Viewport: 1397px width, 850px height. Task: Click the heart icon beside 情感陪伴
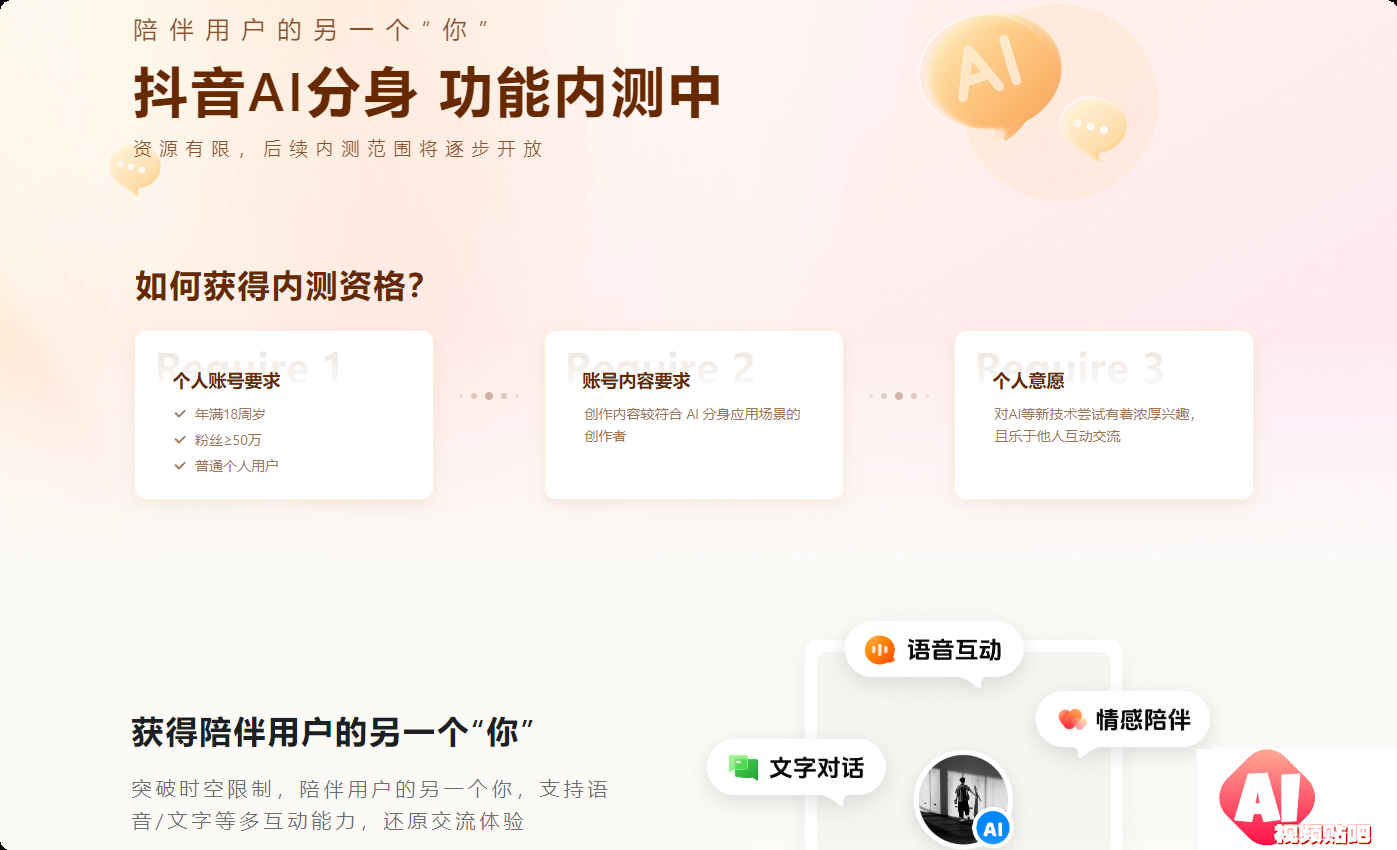1072,719
